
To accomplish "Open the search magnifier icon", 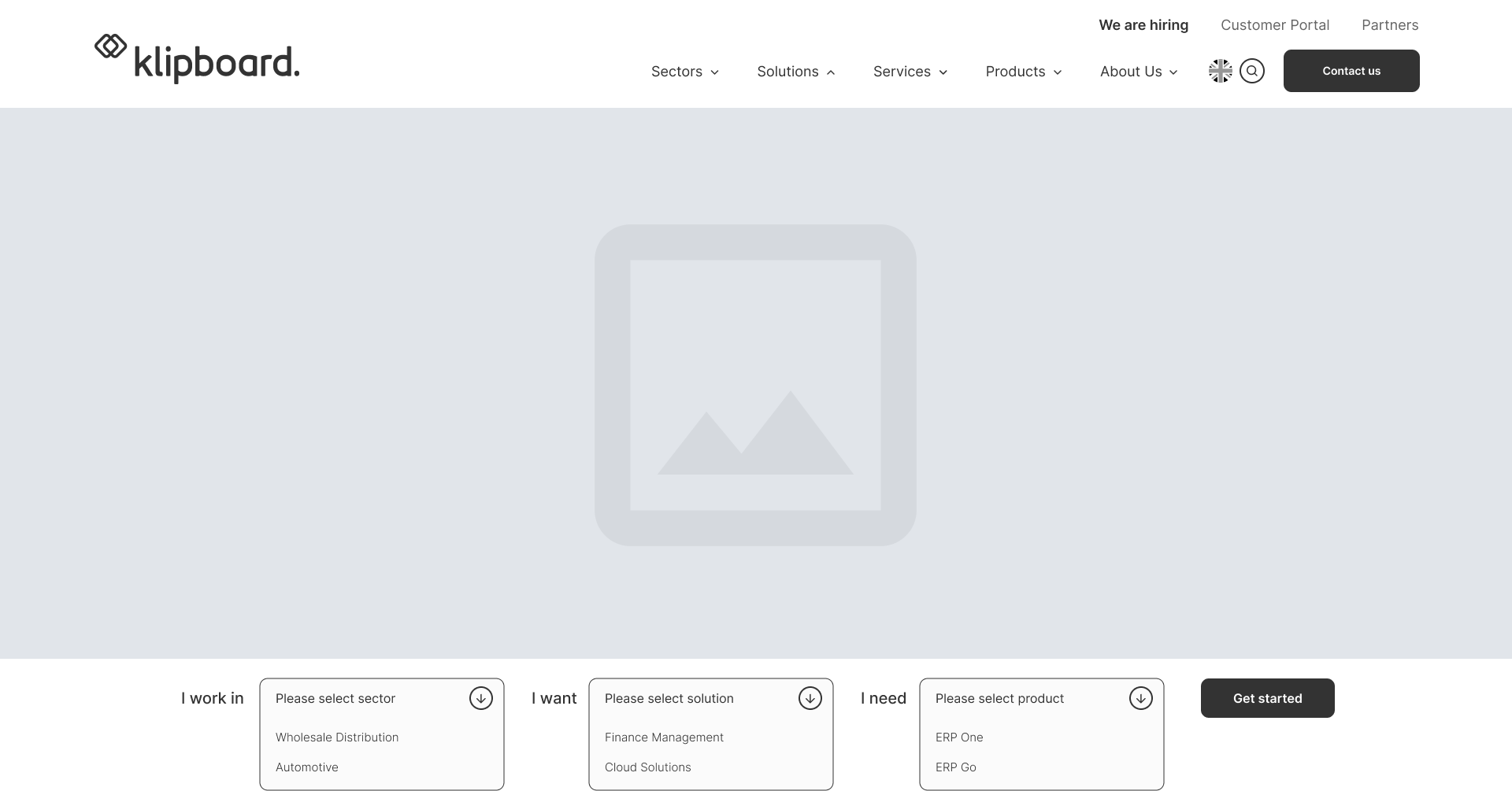I will [x=1251, y=71].
